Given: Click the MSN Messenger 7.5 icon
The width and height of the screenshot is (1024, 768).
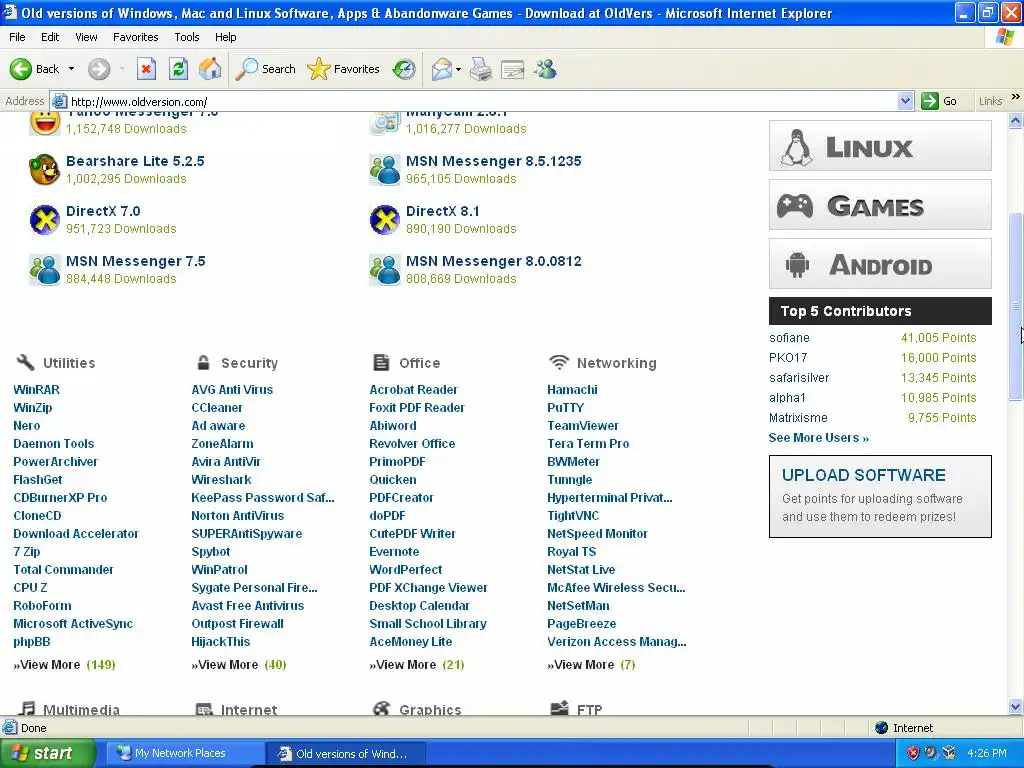Looking at the screenshot, I should pos(44,270).
